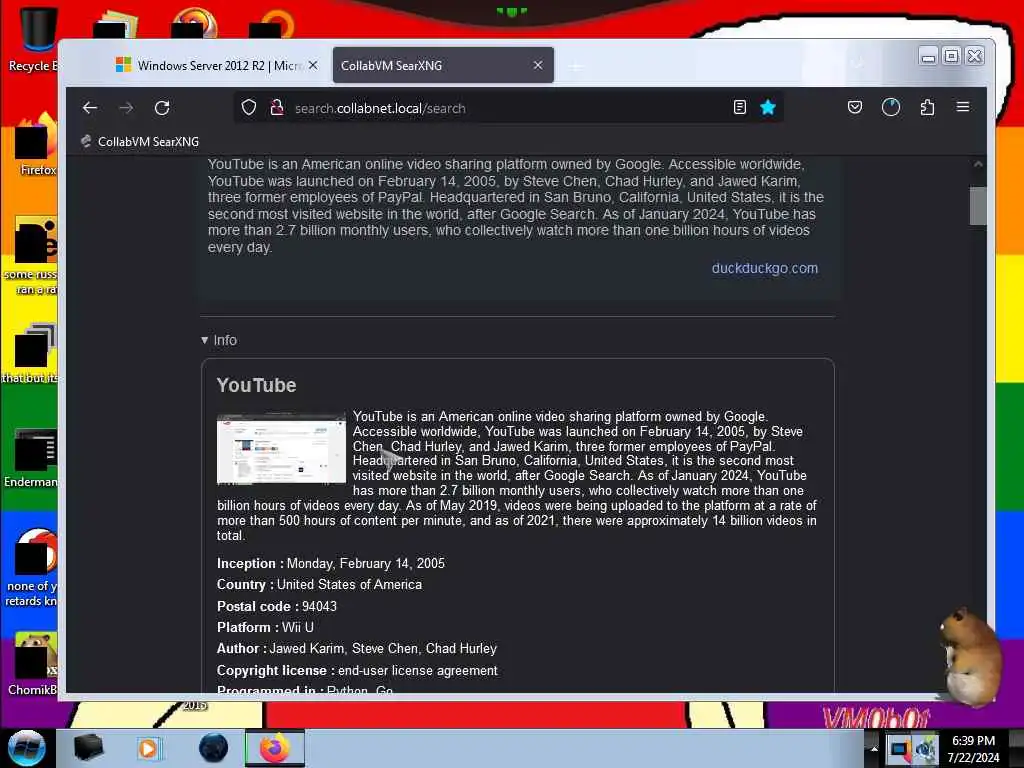The width and height of the screenshot is (1024, 768).
Task: Launch the media player taskbar icon
Action: click(148, 748)
